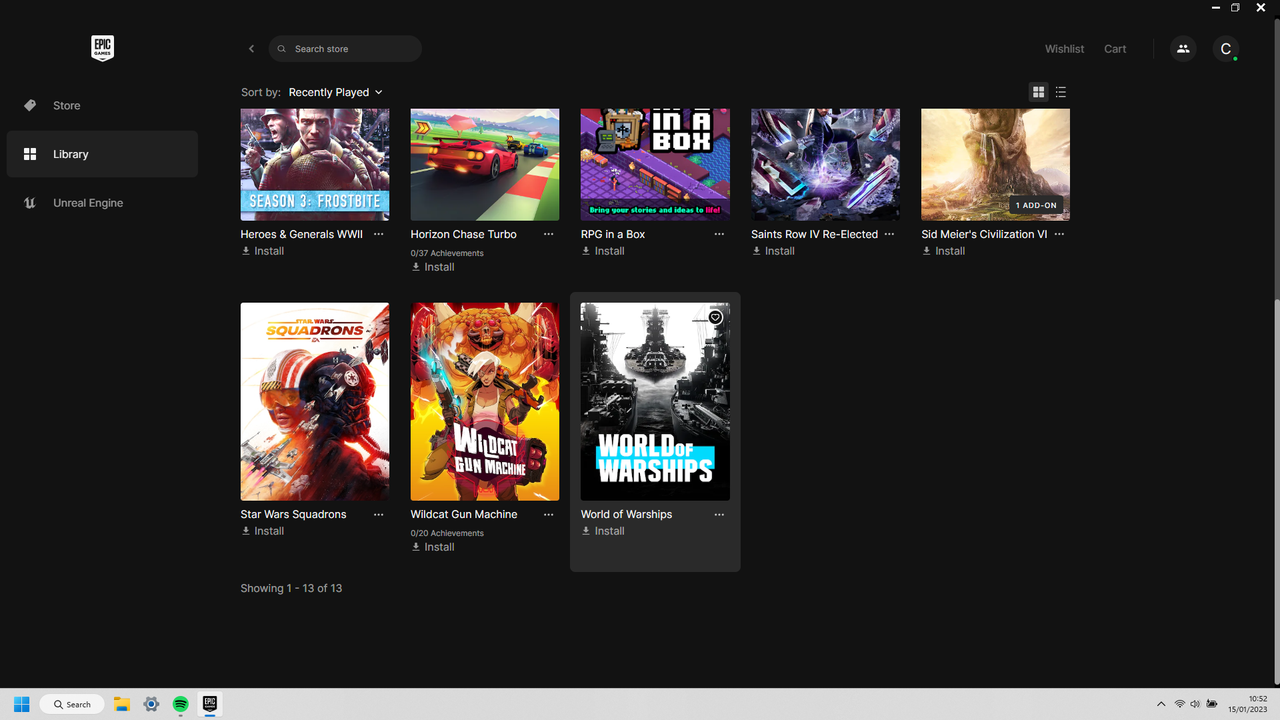Install Wildcat Gun Machine

tap(433, 547)
